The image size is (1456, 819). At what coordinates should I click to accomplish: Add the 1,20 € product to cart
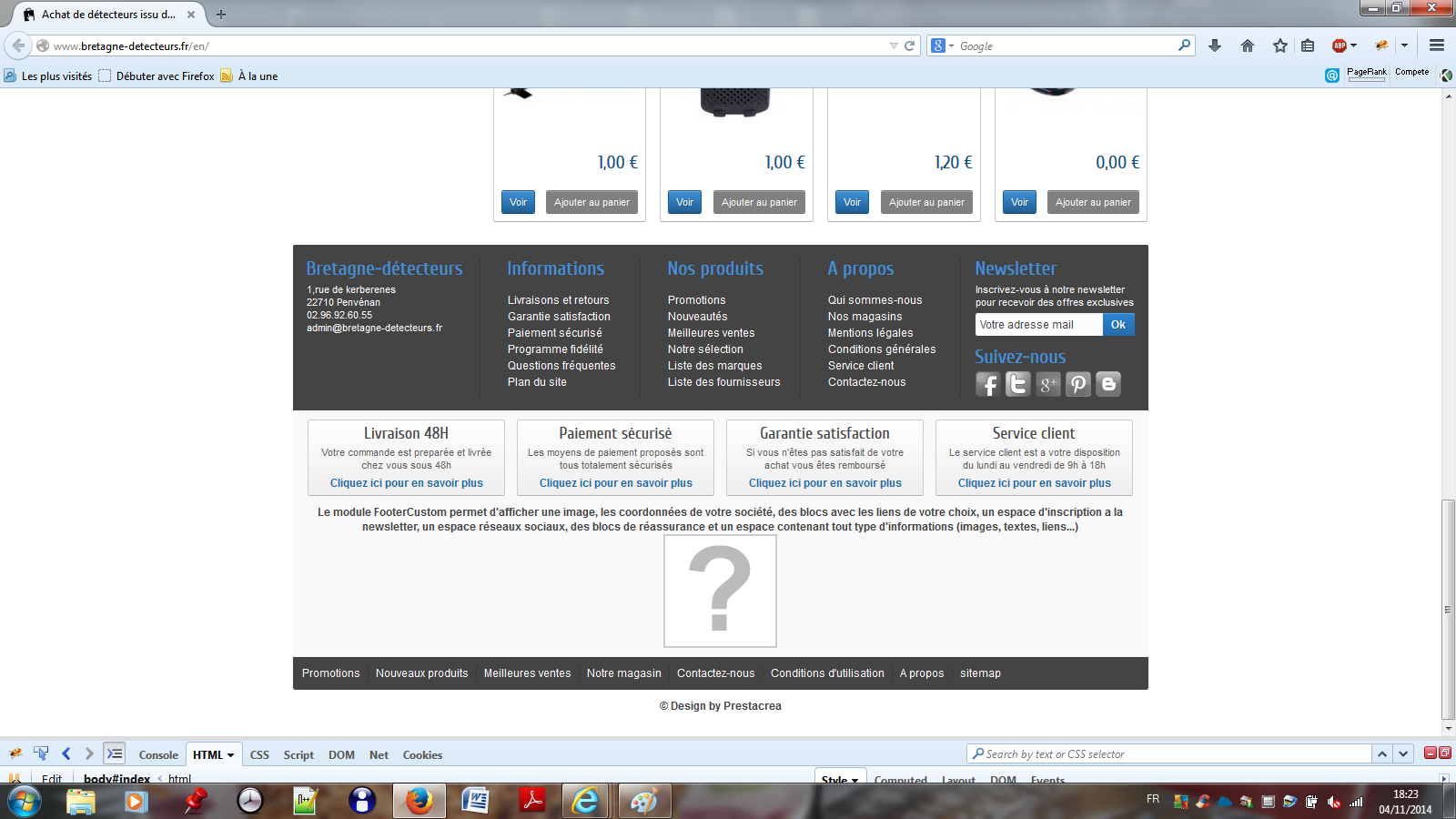click(x=926, y=202)
